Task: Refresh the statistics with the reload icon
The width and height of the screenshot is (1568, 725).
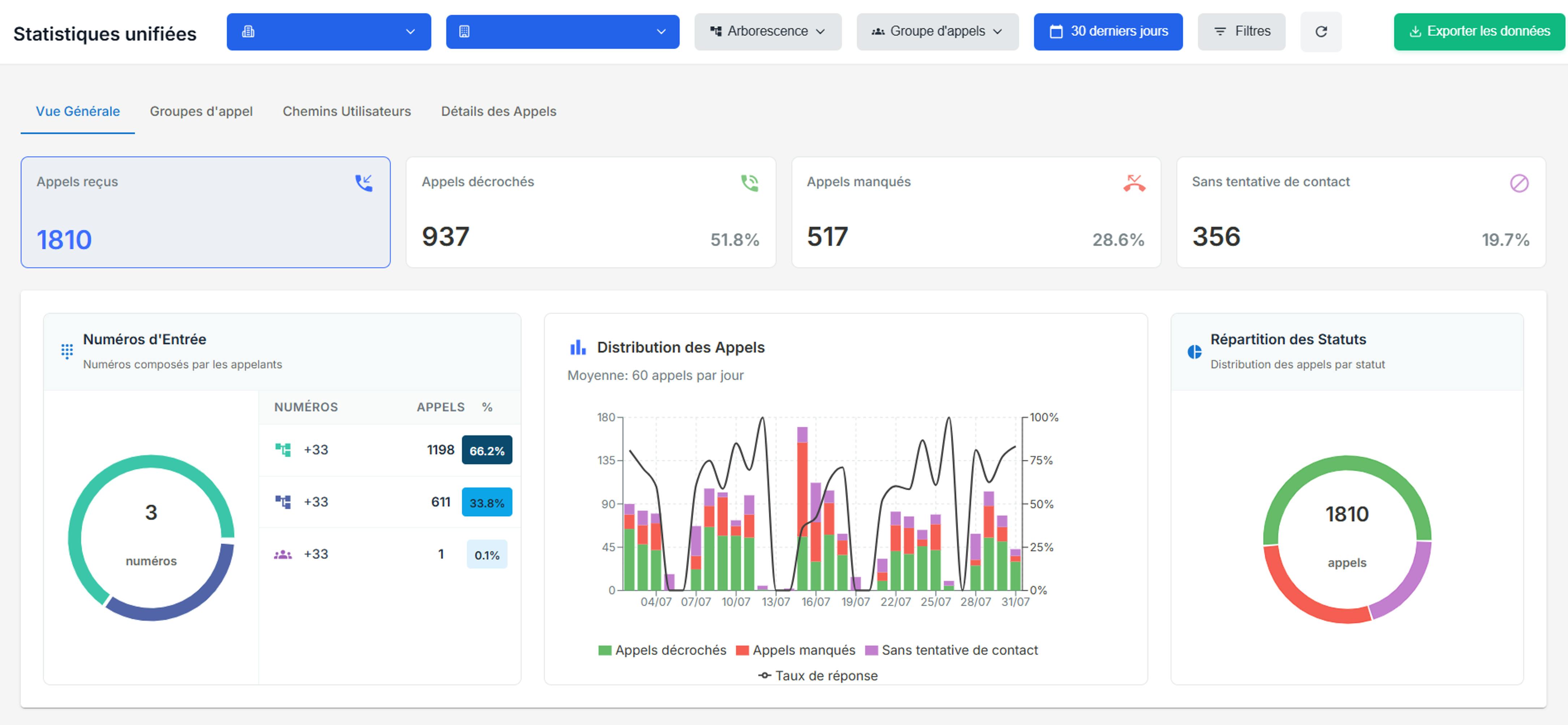Action: point(1321,32)
